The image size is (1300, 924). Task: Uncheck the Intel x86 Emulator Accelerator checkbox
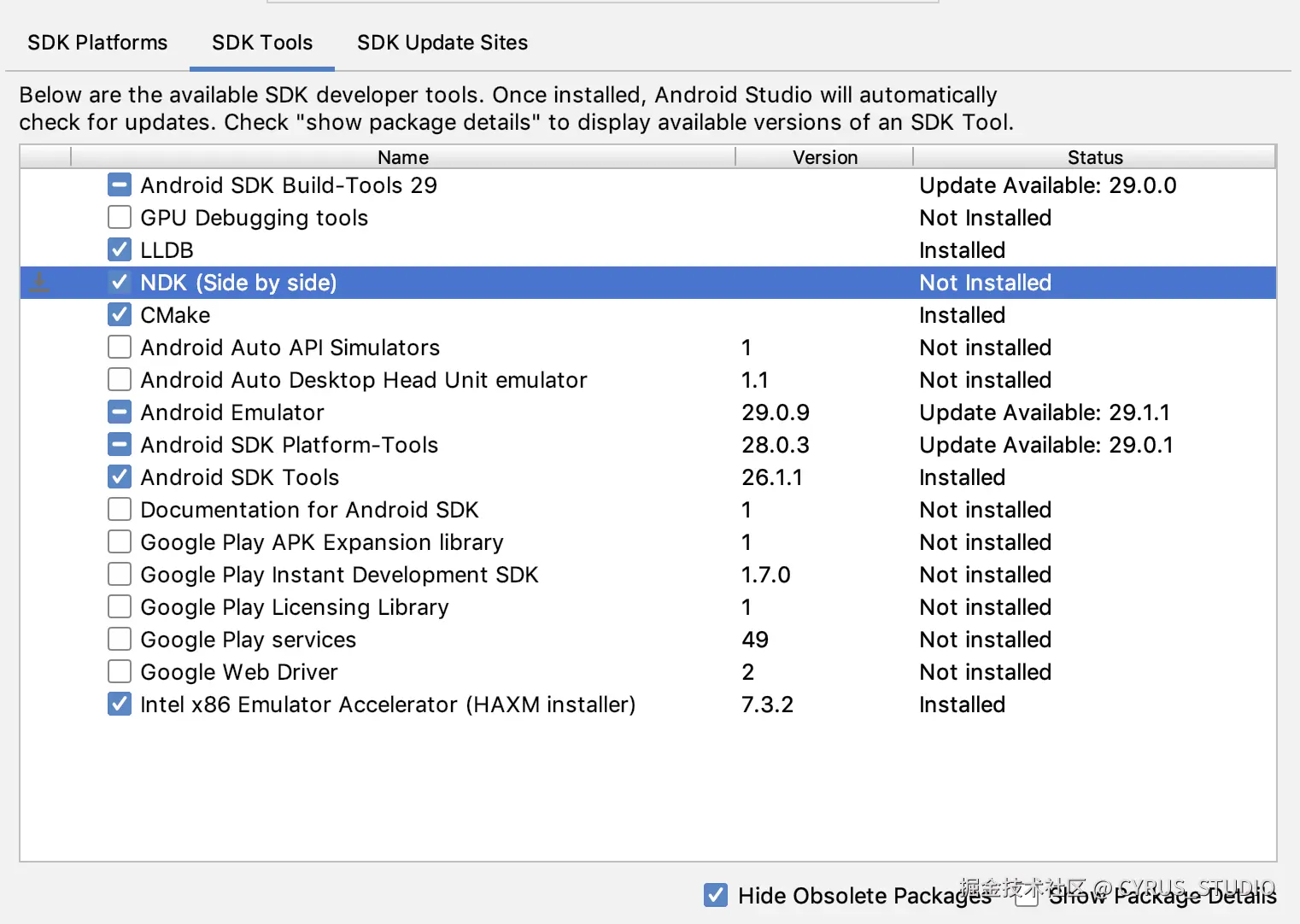[x=120, y=705]
